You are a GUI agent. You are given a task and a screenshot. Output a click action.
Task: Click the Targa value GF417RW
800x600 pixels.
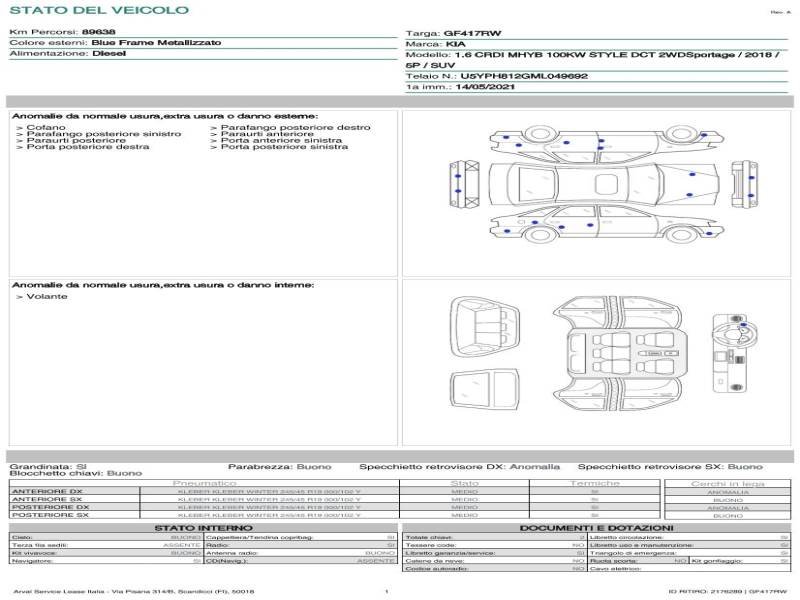click(x=473, y=33)
